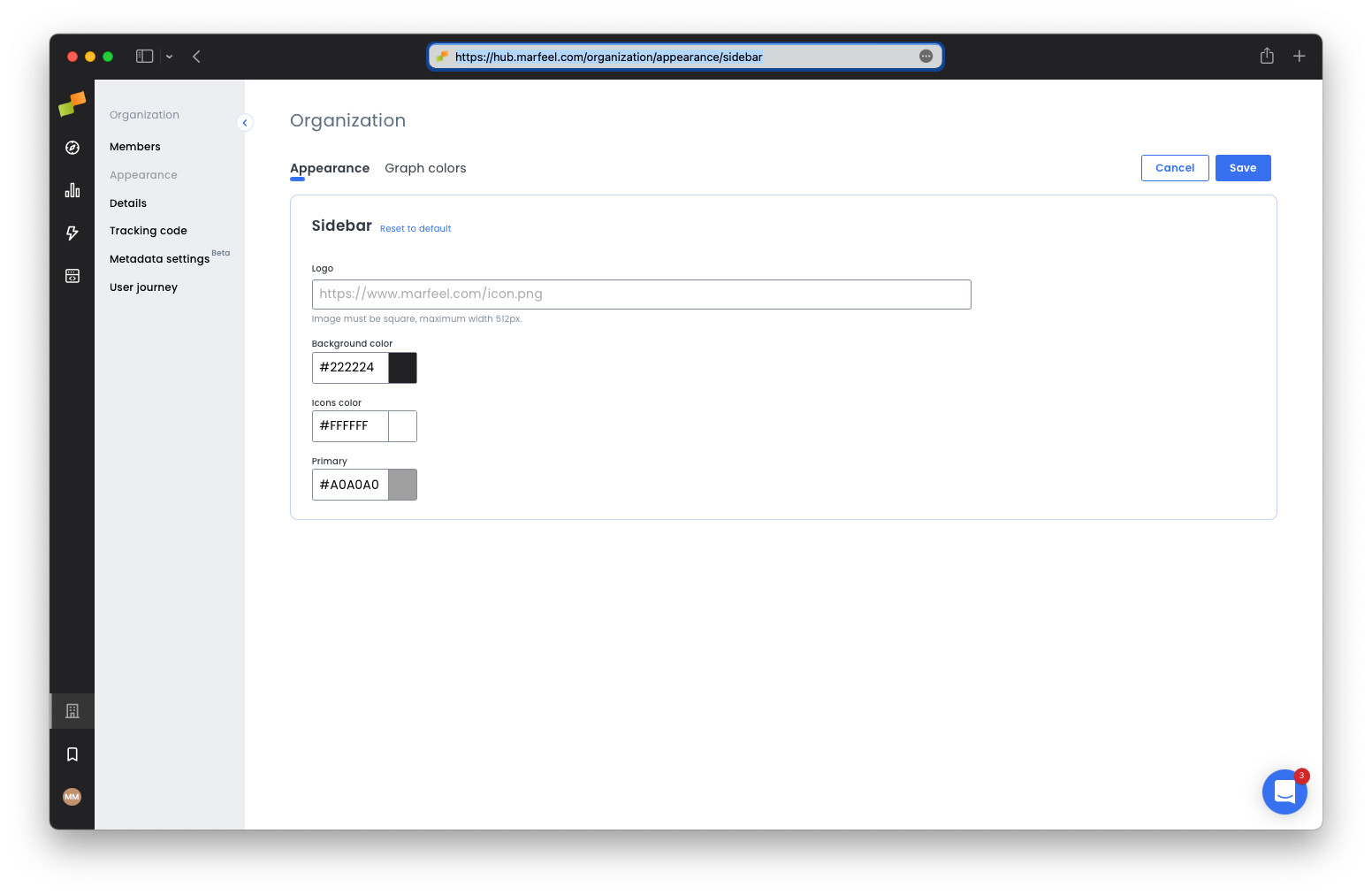
Task: Switch to the Graph colors tab
Action: (x=425, y=168)
